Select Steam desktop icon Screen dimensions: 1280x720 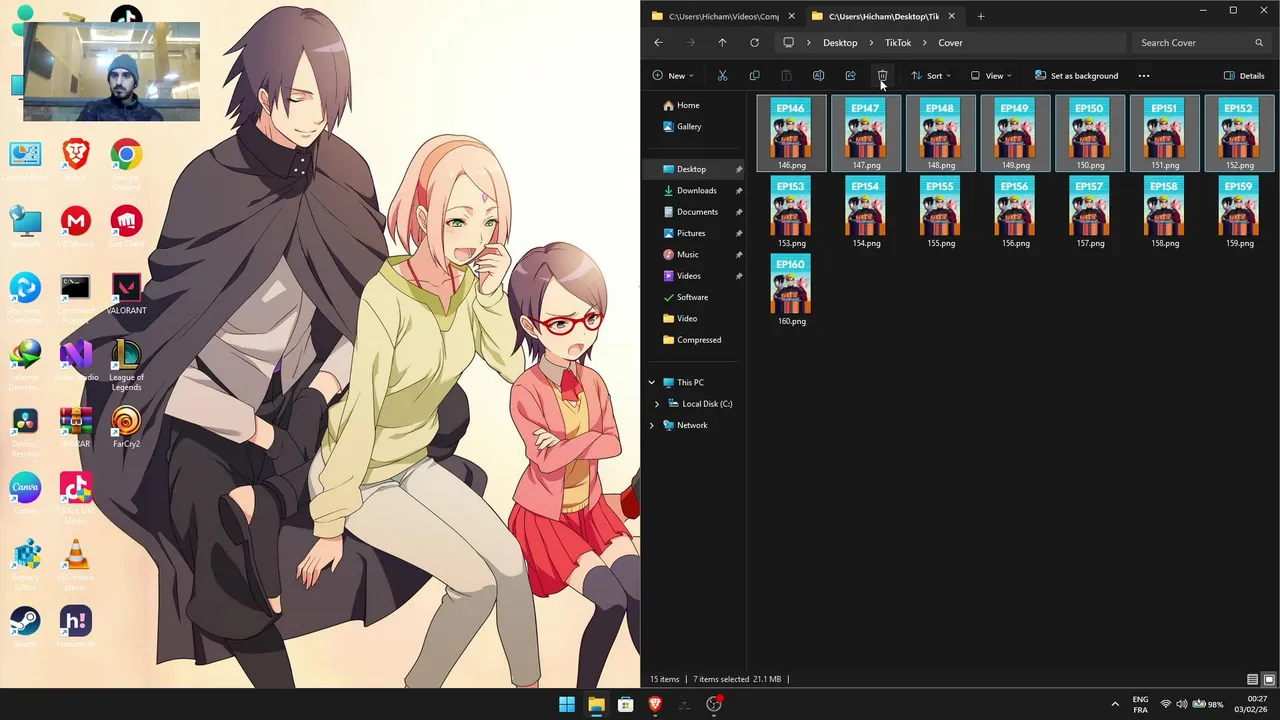point(25,627)
